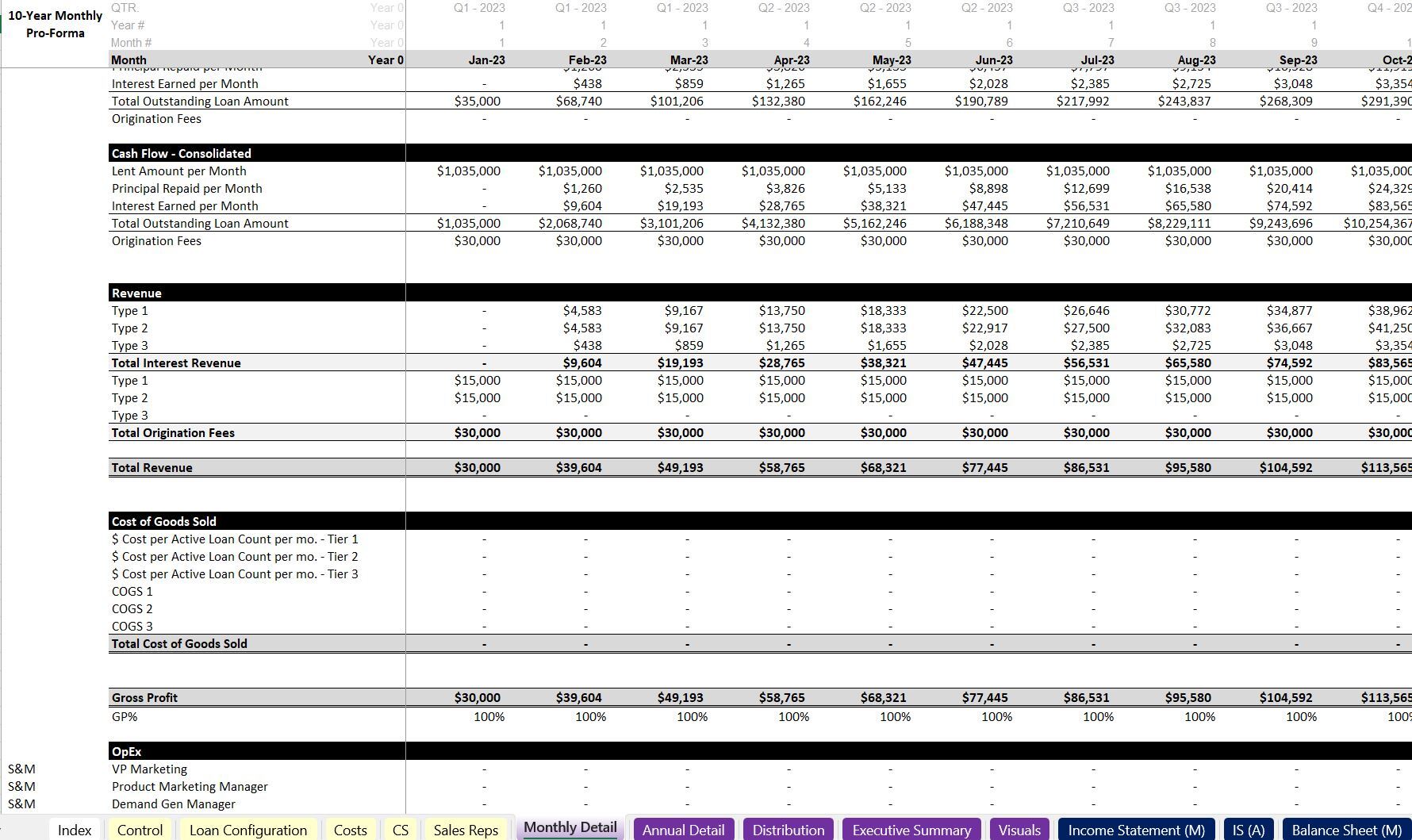
Task: Click the Total Revenue row label
Action: pos(152,467)
